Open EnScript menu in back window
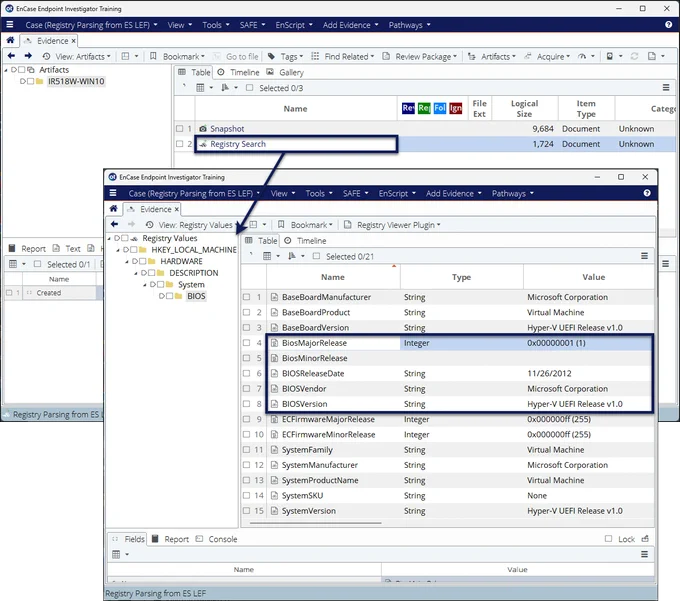 click(x=294, y=25)
